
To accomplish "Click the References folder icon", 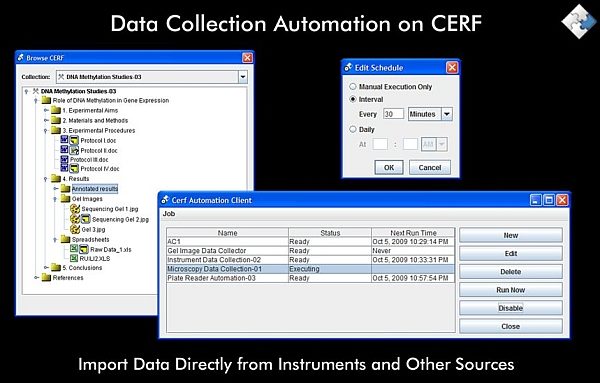I will point(46,277).
